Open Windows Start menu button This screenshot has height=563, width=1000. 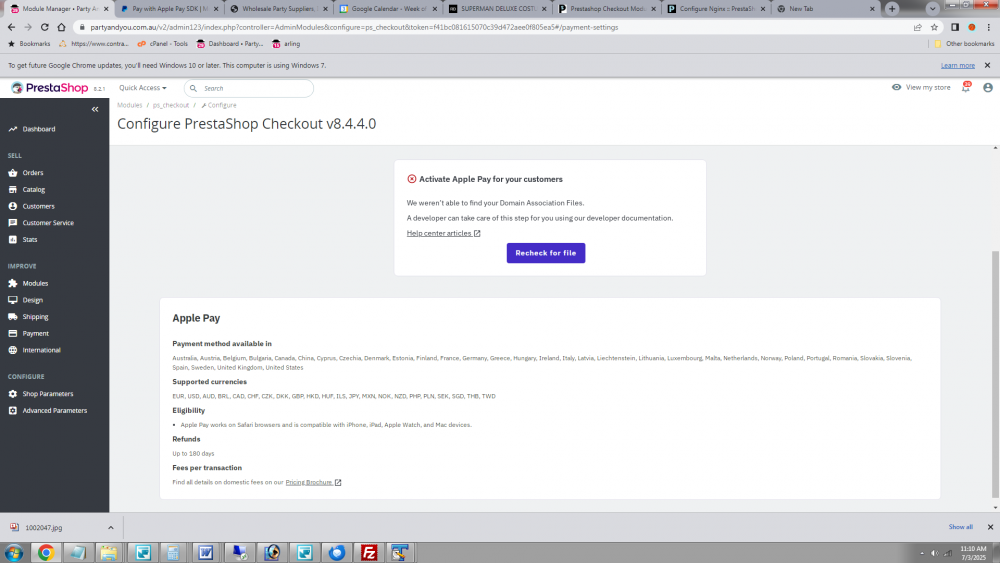tap(13, 552)
